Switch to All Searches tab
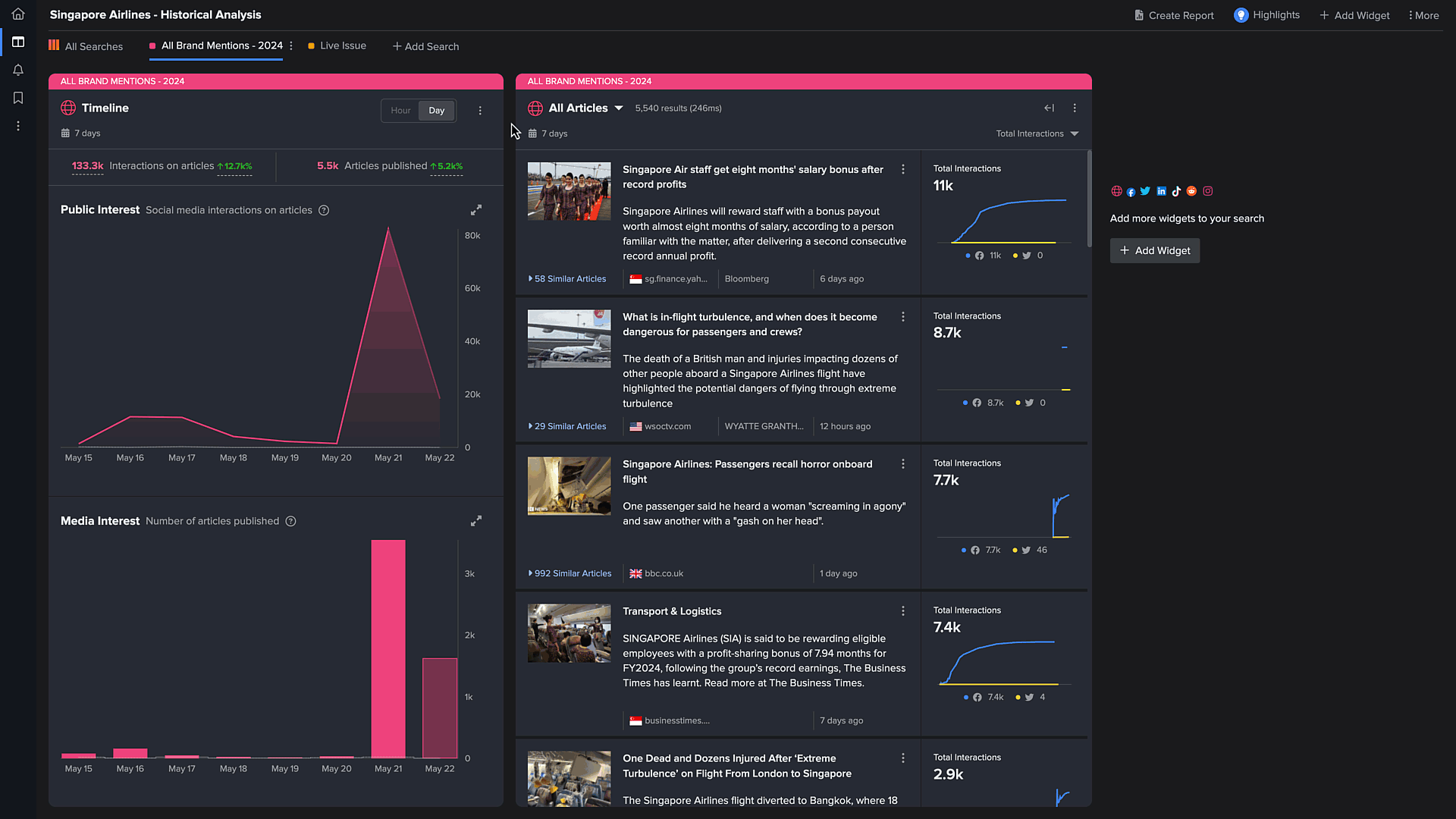1456x819 pixels. pyautogui.click(x=86, y=46)
